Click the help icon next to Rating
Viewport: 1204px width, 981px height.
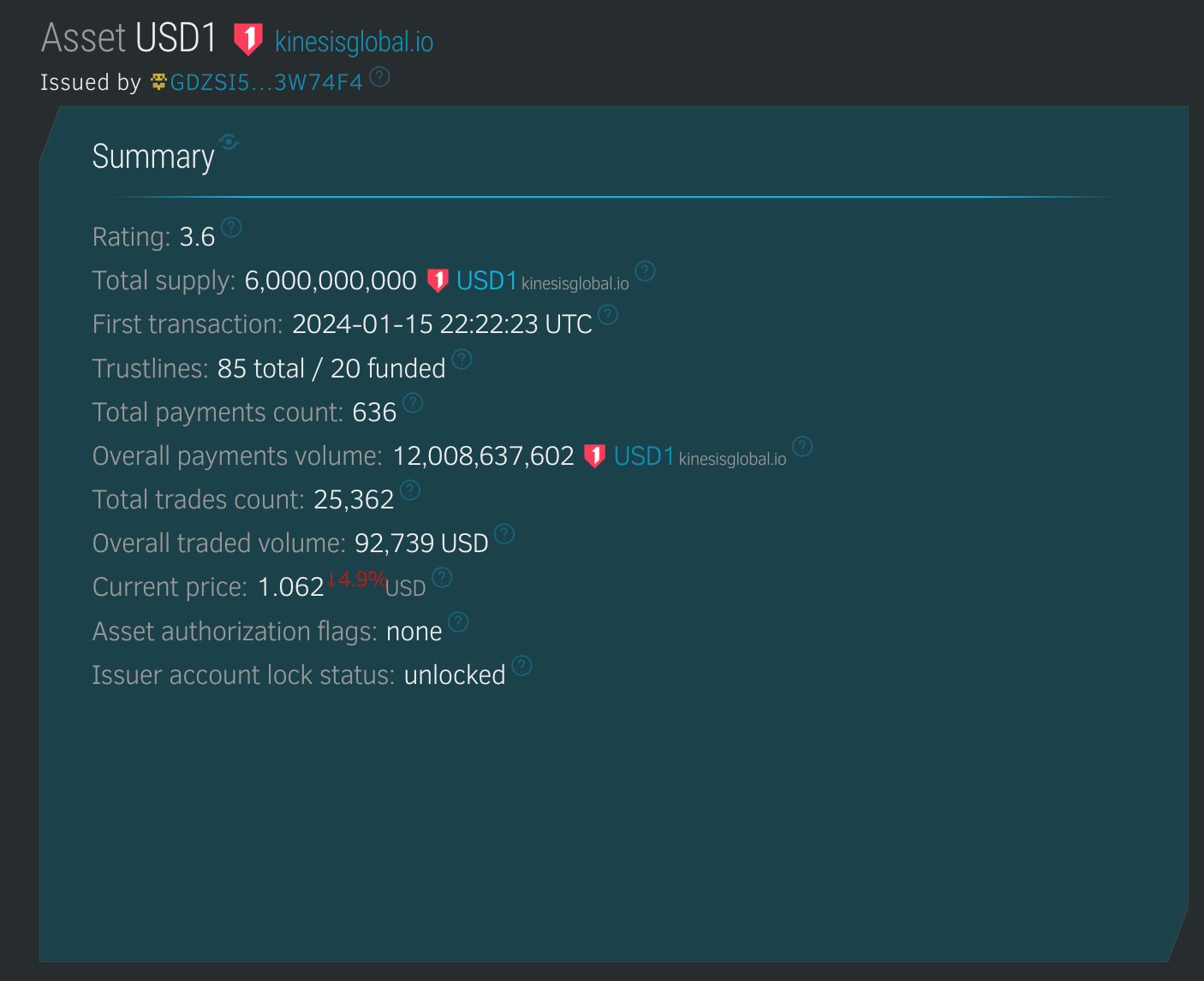point(231,227)
